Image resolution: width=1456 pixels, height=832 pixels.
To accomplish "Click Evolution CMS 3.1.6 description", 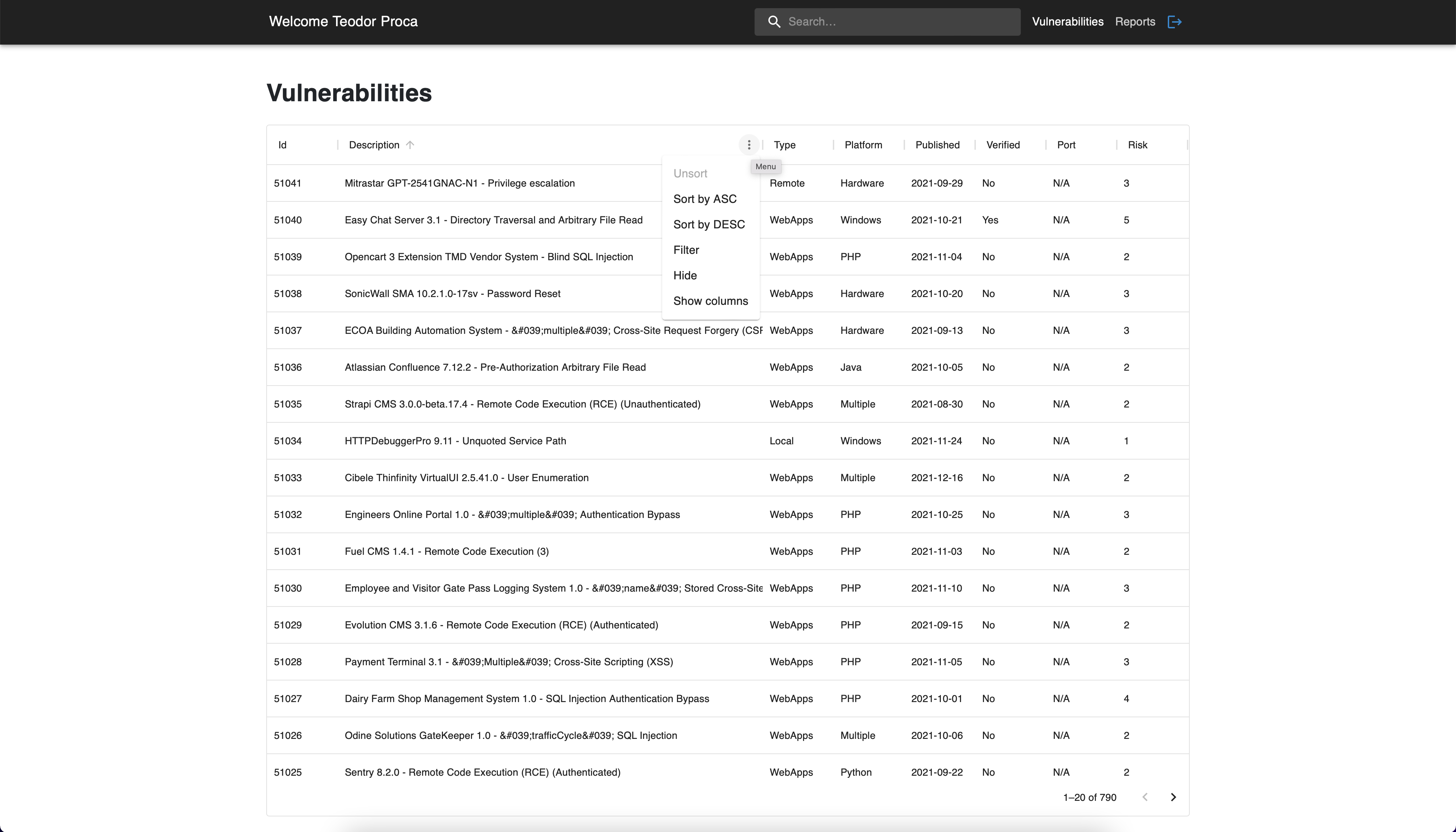I will coord(501,625).
